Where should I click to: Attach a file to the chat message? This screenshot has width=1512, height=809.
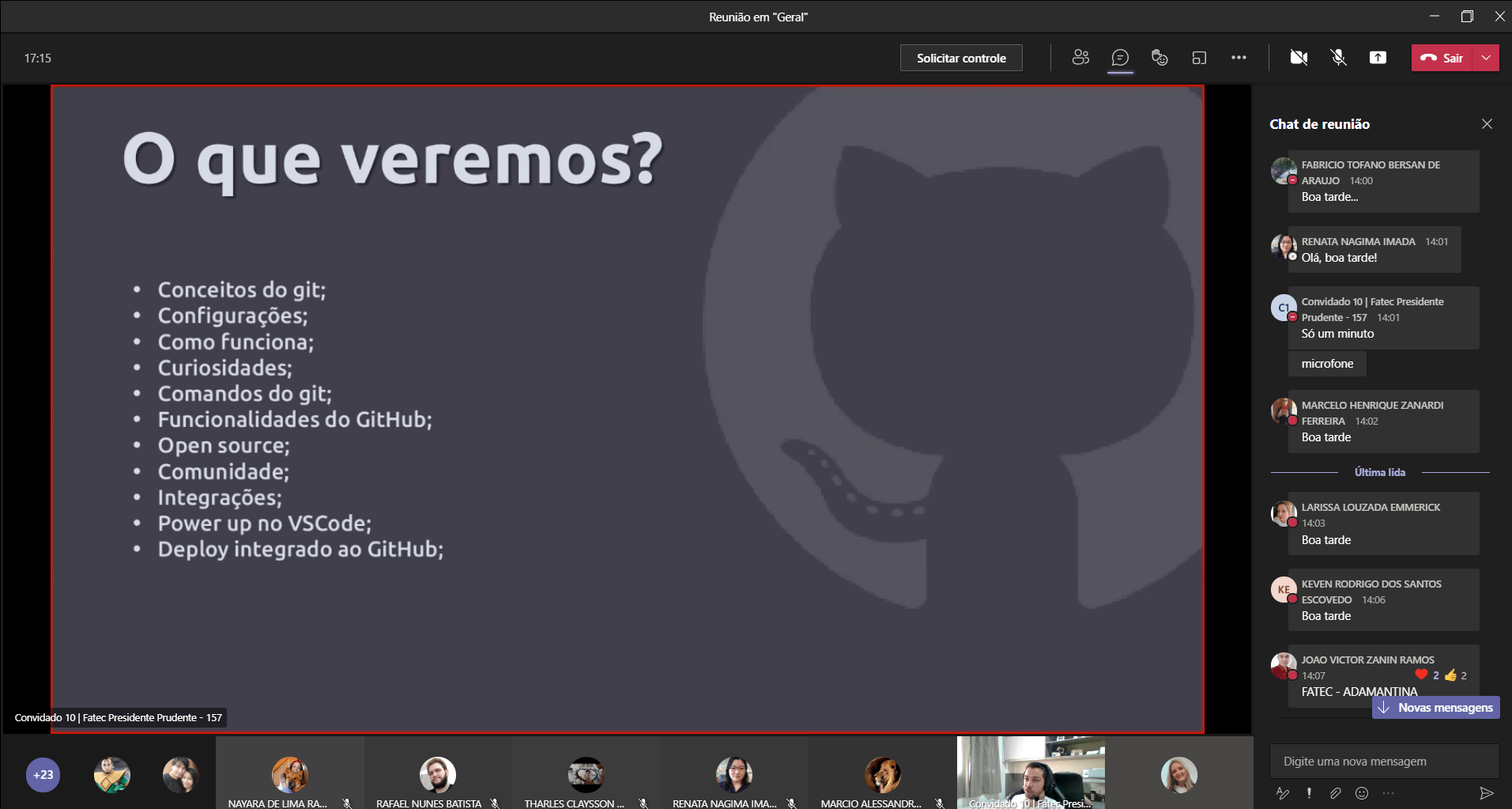click(1335, 793)
